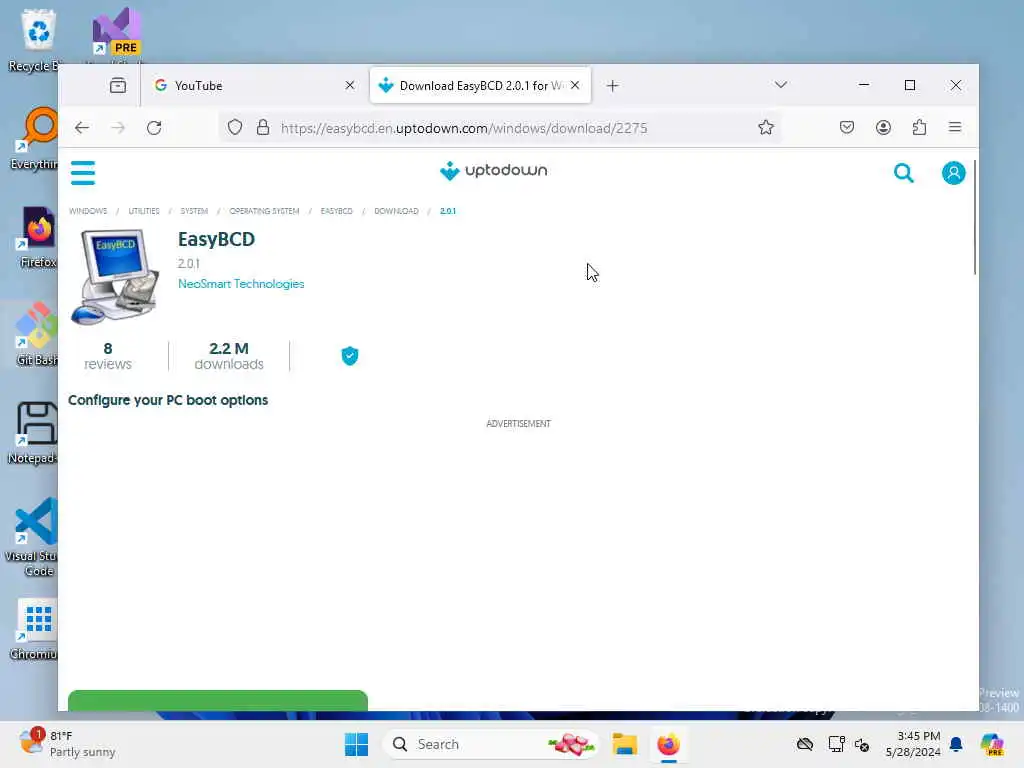The image size is (1024, 768).
Task: Expand the list all tabs chevron
Action: point(781,85)
